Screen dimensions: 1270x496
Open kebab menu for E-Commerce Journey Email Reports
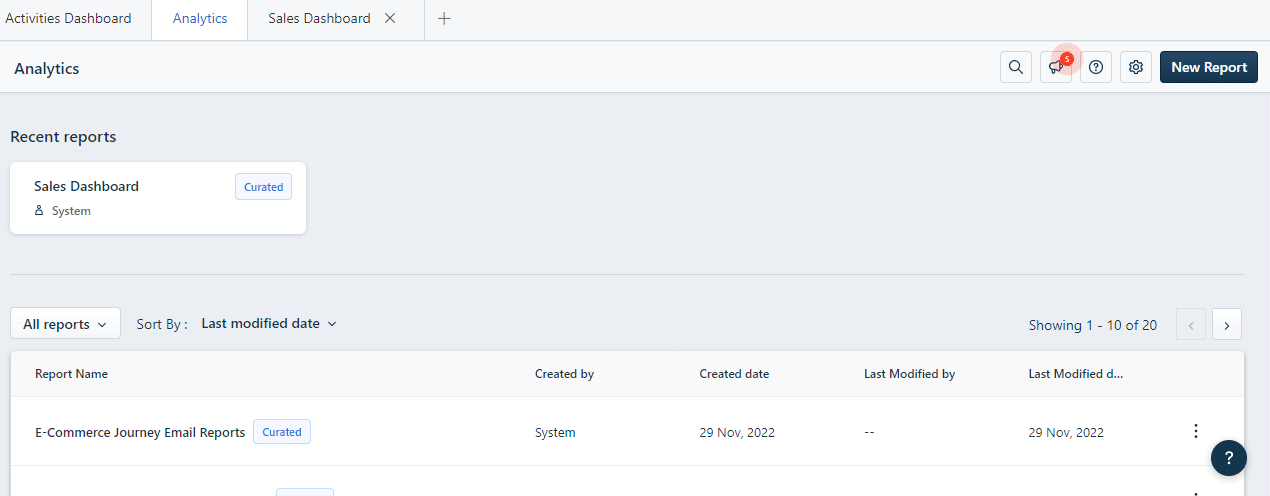1195,431
